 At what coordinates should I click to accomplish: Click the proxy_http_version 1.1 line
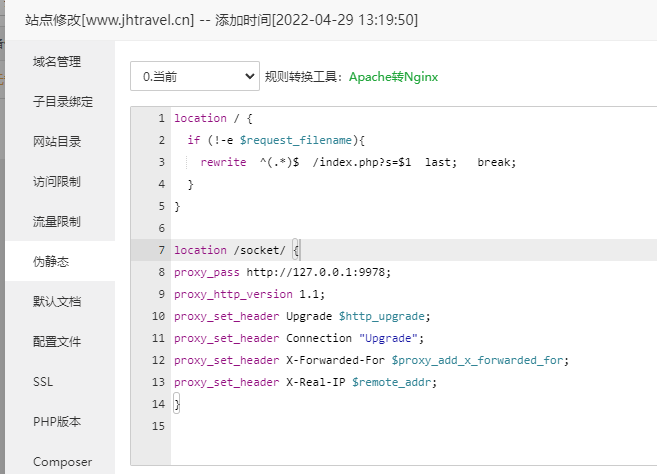249,294
